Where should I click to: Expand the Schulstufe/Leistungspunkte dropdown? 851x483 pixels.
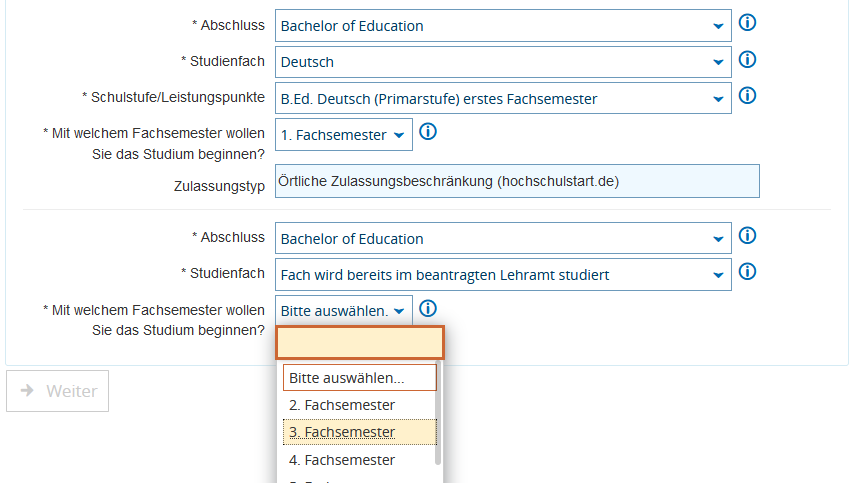(x=503, y=99)
